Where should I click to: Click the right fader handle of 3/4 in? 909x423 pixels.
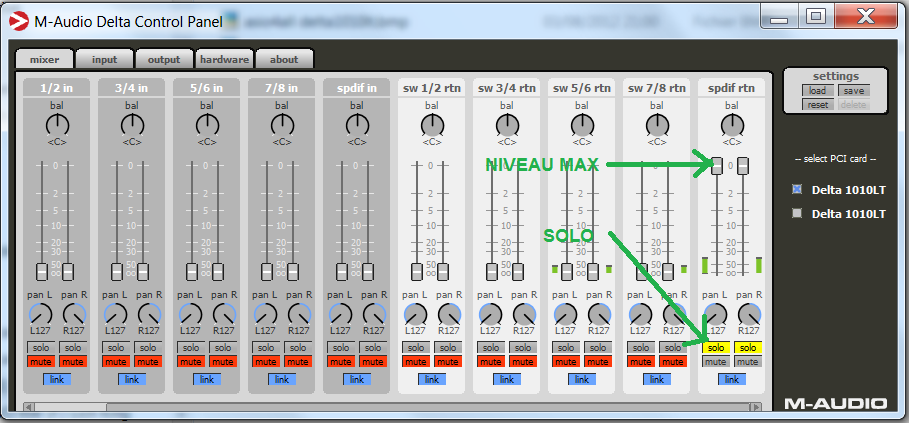(143, 272)
